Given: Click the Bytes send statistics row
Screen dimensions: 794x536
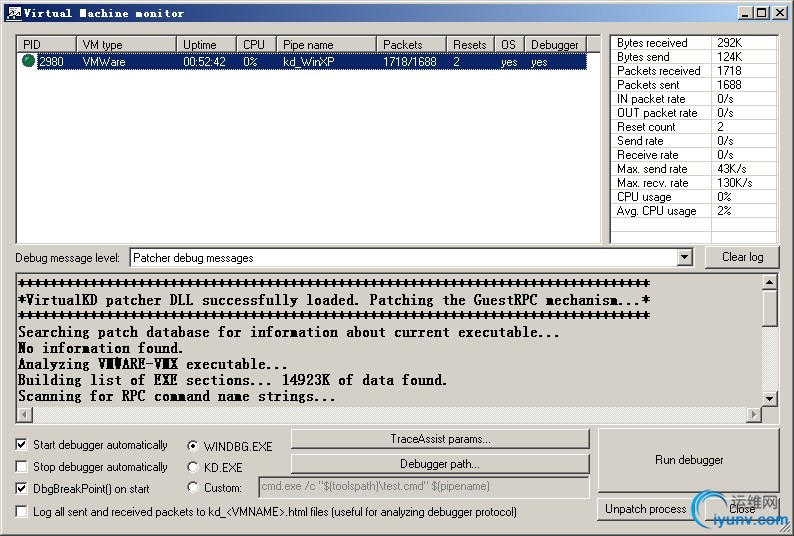Looking at the screenshot, I should (x=694, y=57).
